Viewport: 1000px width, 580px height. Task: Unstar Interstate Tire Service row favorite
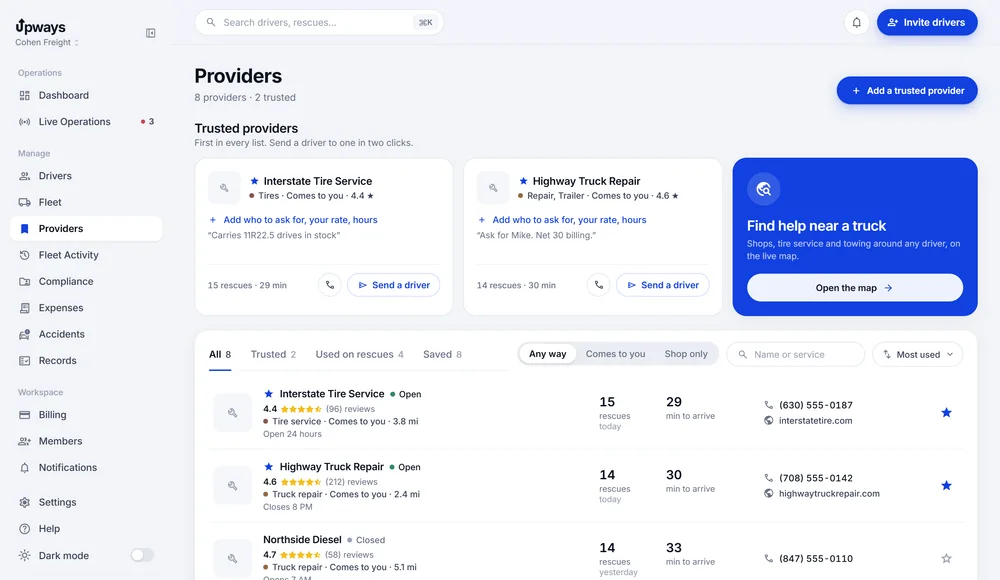pos(946,413)
